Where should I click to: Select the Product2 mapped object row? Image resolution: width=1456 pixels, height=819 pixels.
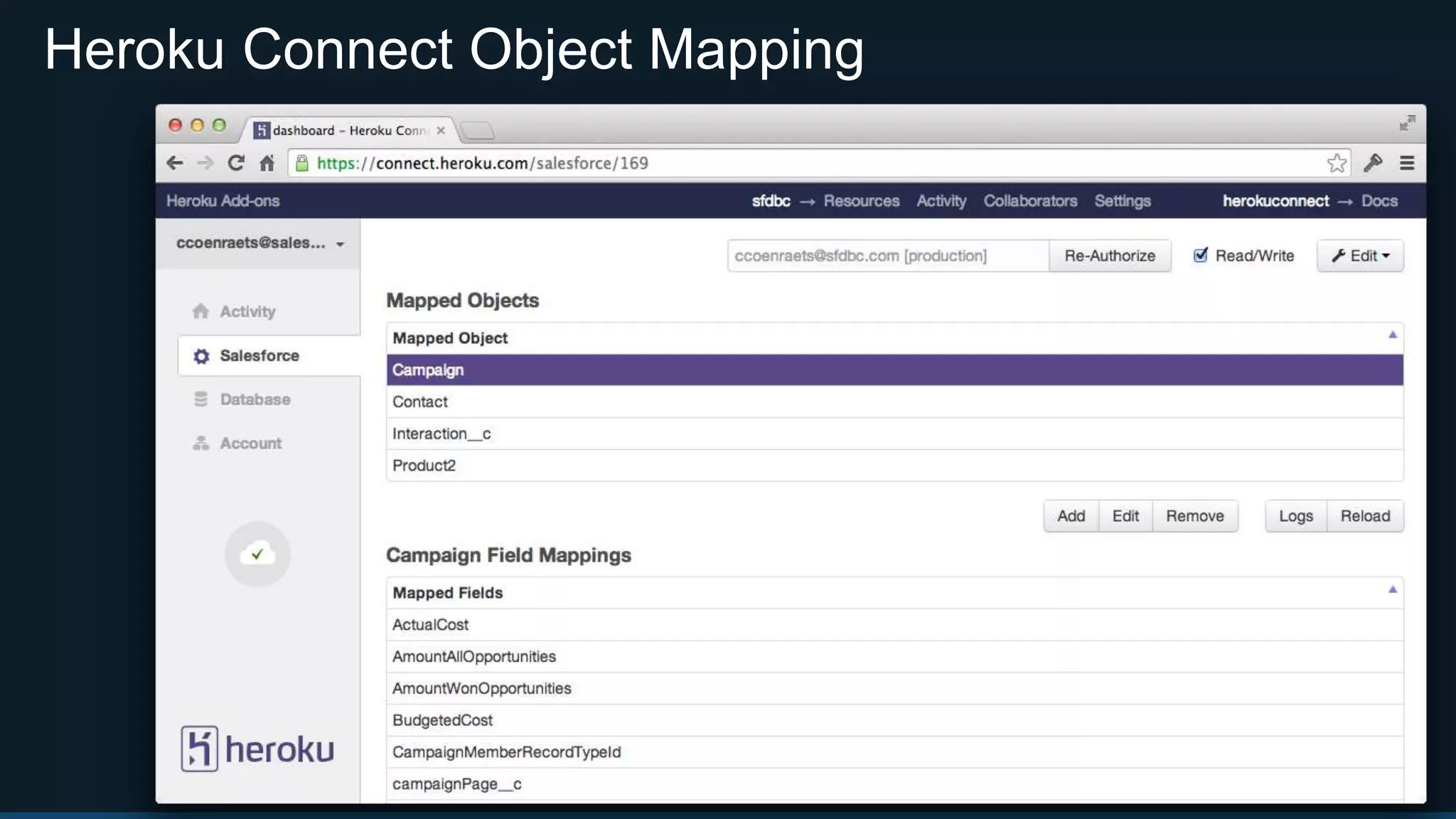tap(895, 466)
